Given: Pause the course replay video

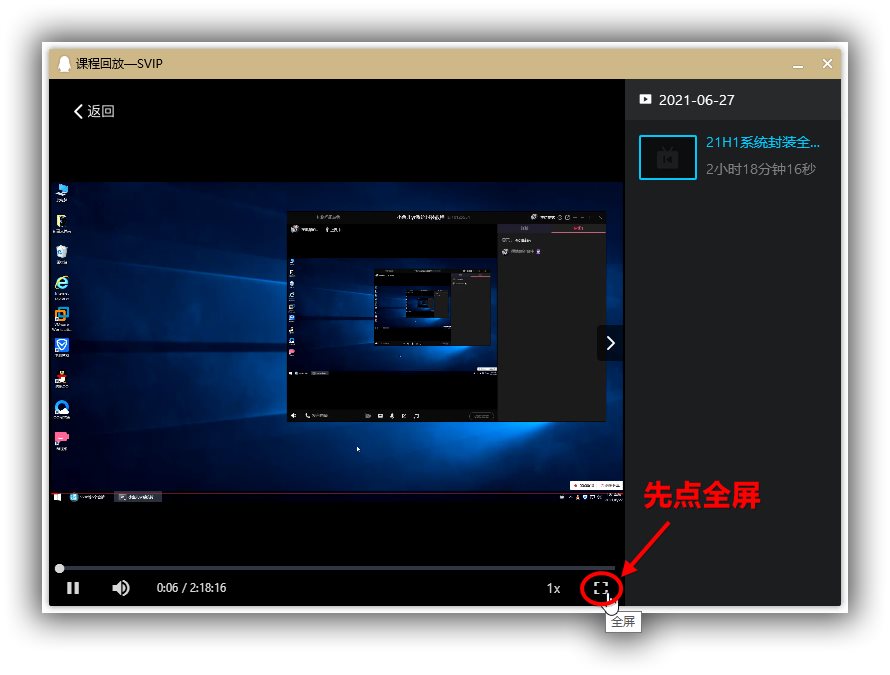Looking at the screenshot, I should click(73, 588).
